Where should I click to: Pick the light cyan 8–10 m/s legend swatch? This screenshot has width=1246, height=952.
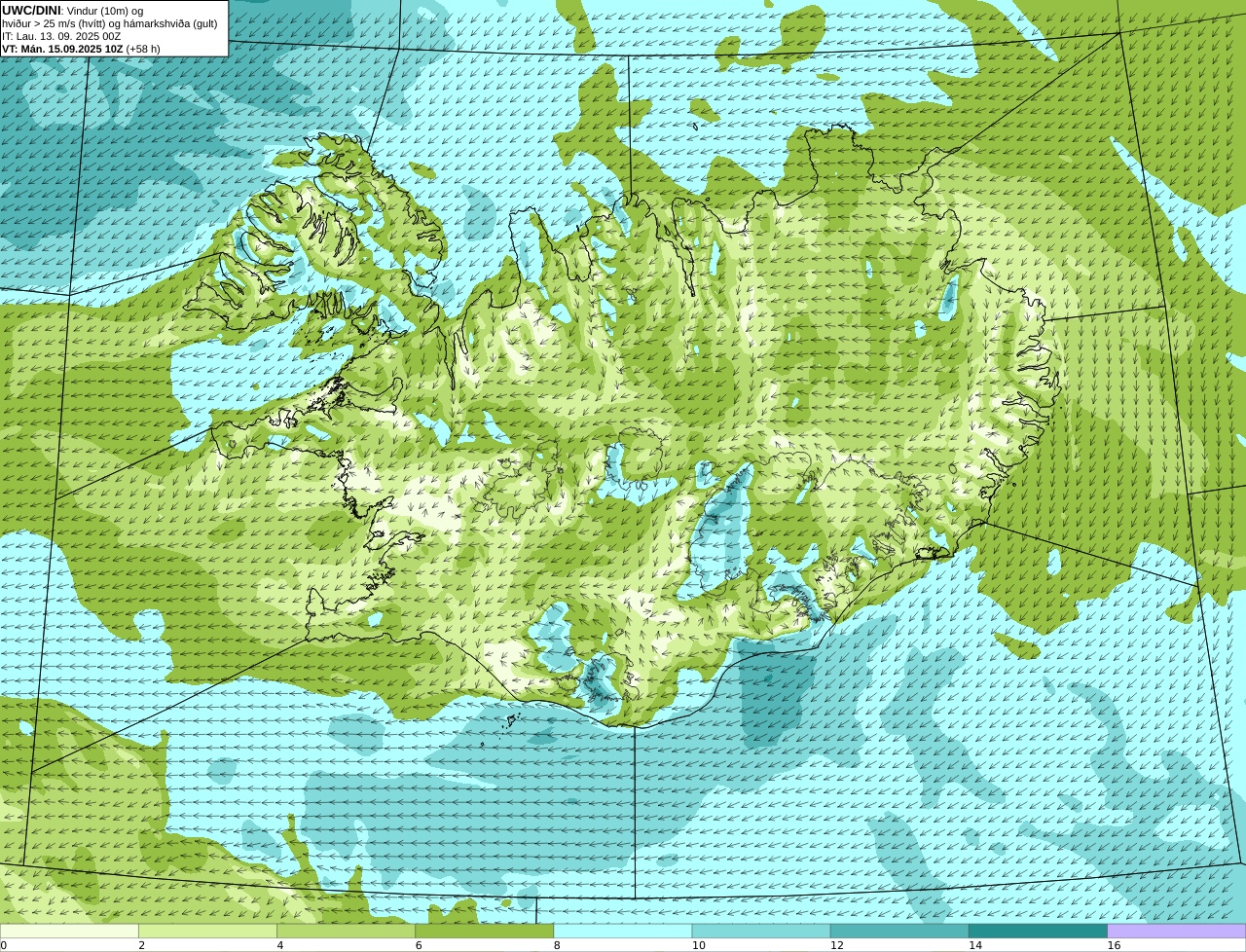click(x=623, y=931)
